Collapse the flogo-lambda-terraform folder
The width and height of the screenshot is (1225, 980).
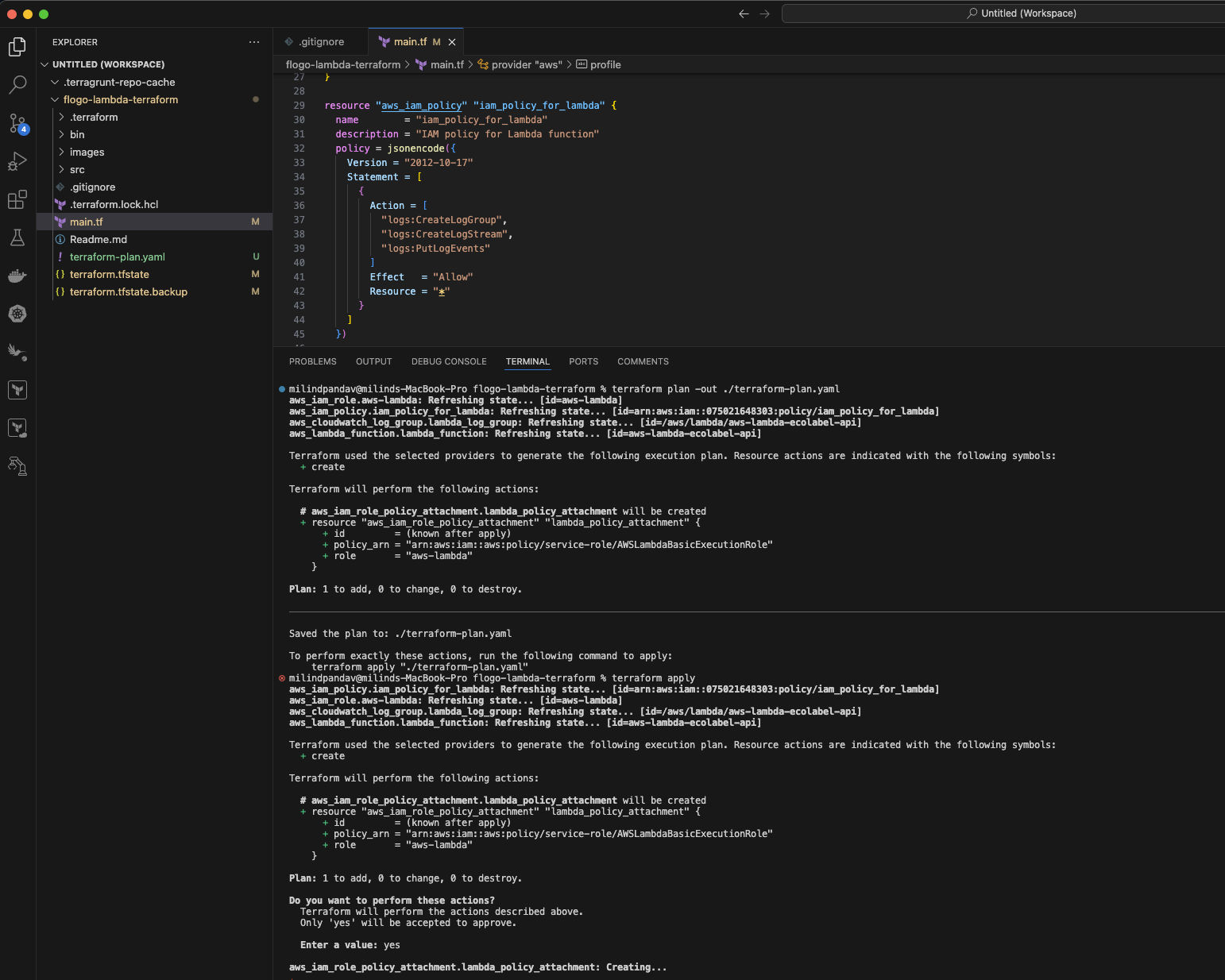click(120, 99)
